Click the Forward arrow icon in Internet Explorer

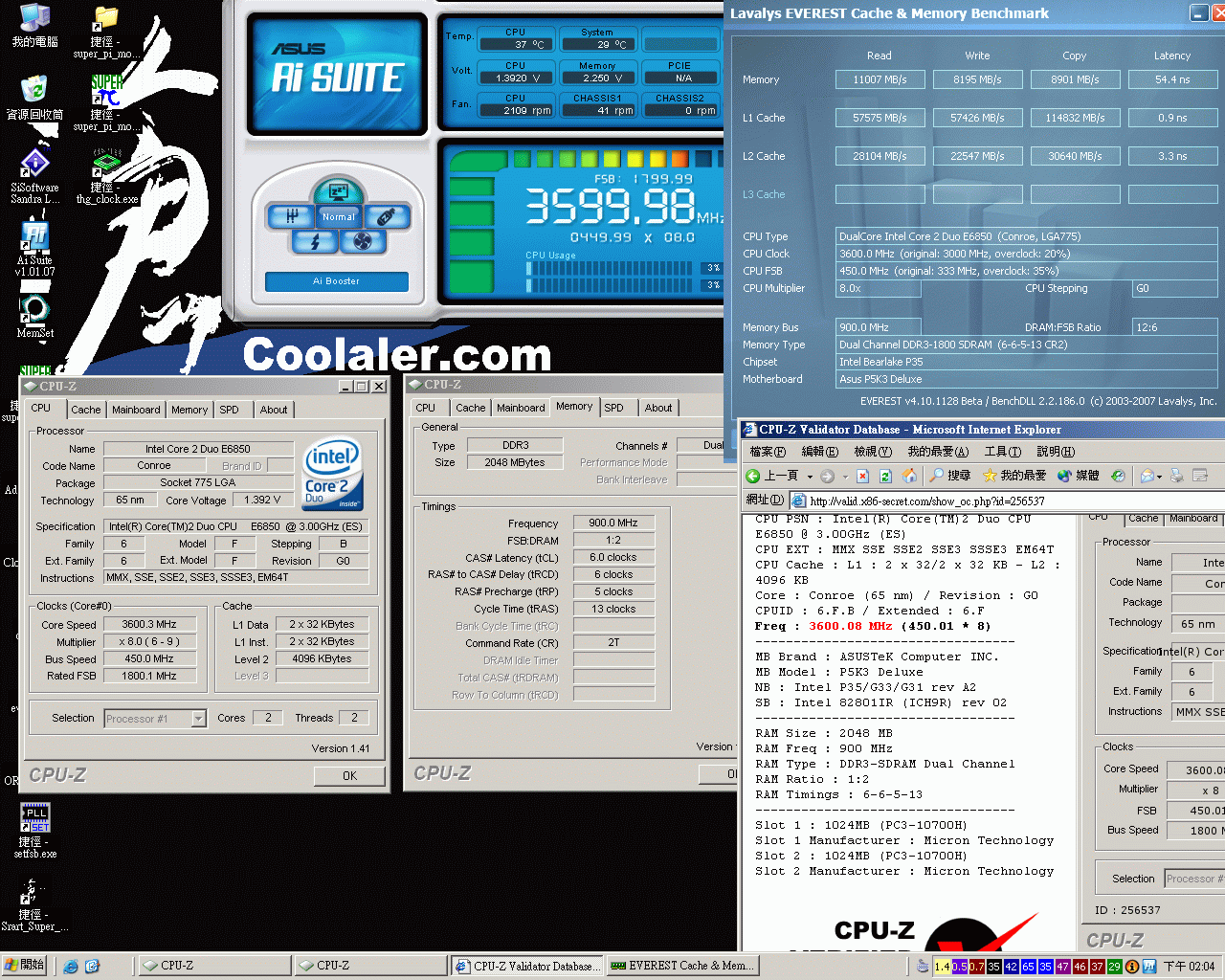tap(828, 476)
